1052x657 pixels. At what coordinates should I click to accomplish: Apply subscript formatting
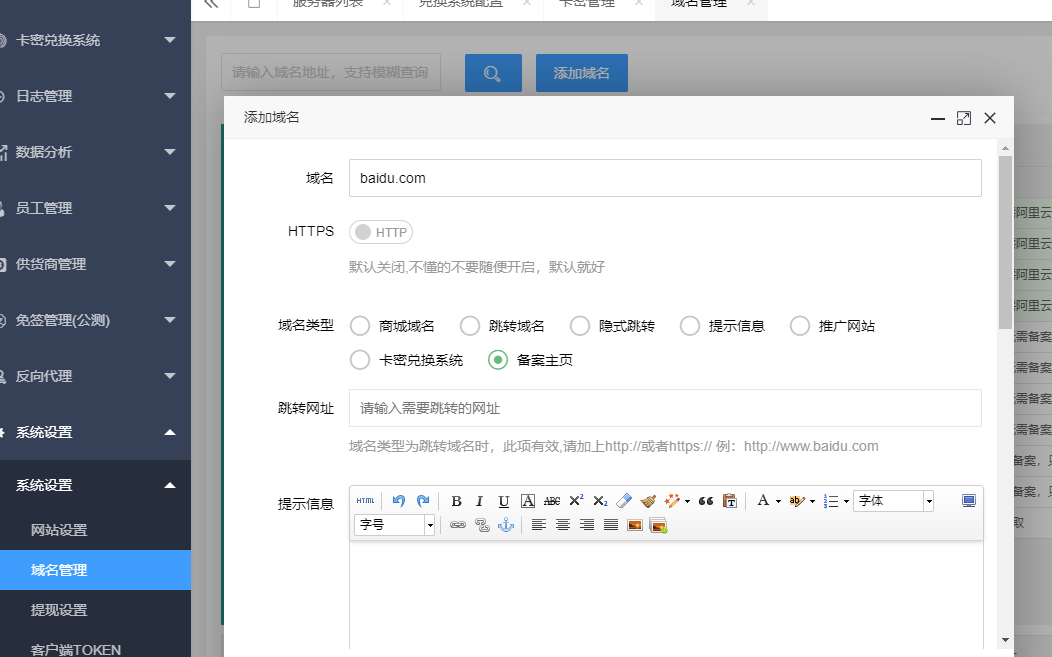click(x=600, y=501)
